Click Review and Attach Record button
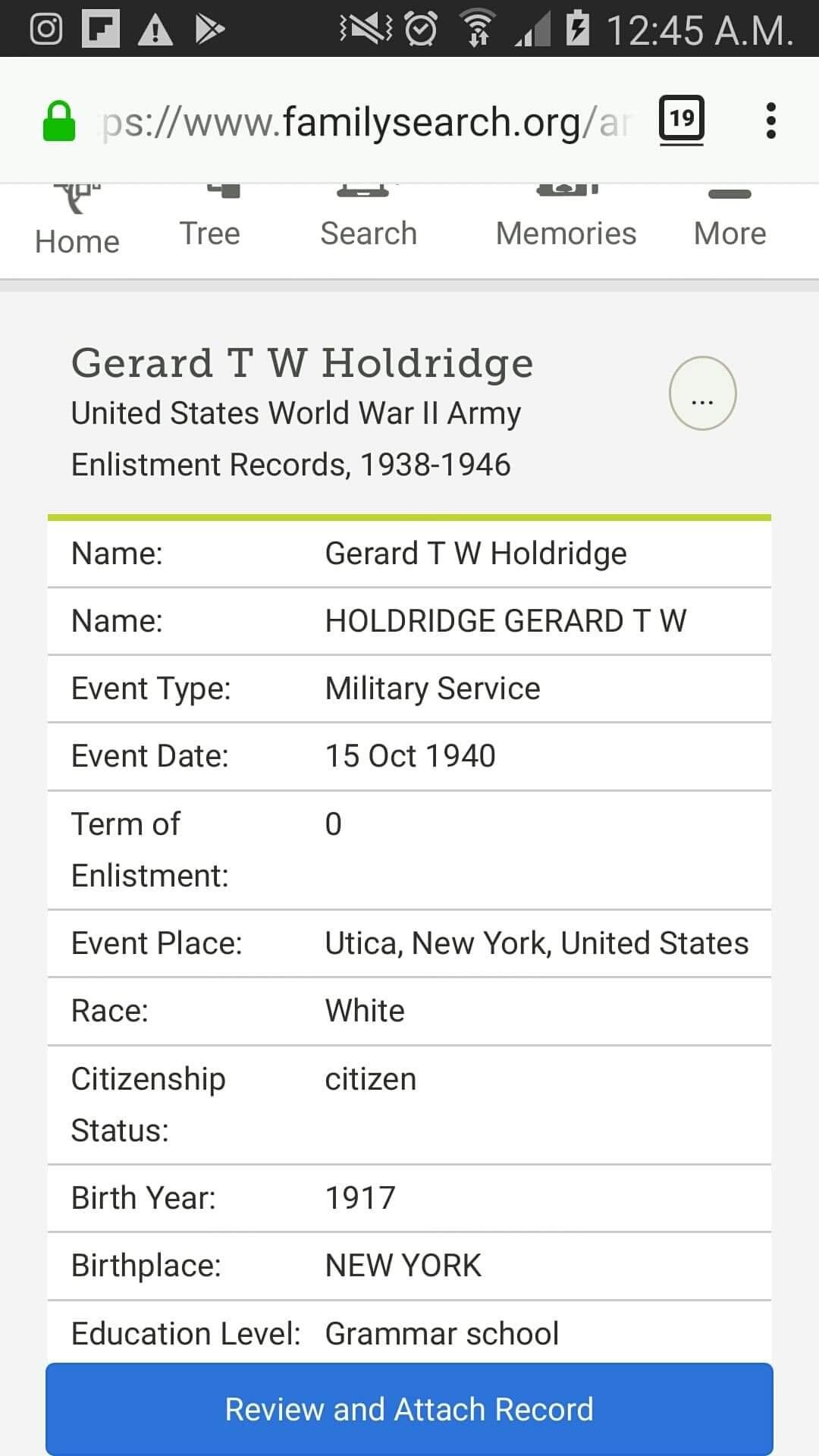 409,1409
